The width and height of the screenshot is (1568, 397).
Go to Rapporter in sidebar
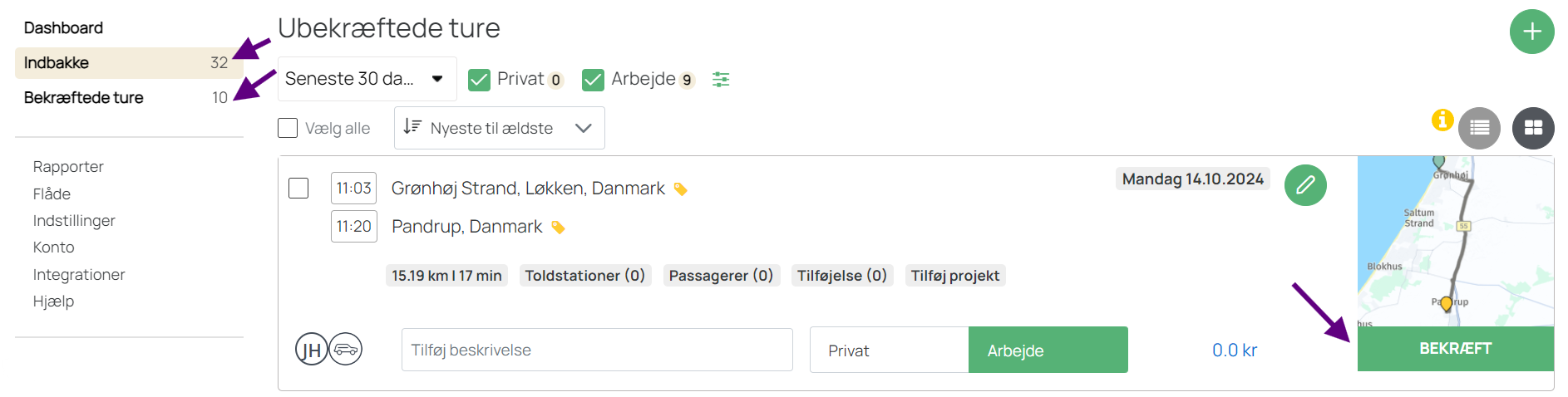[x=68, y=166]
